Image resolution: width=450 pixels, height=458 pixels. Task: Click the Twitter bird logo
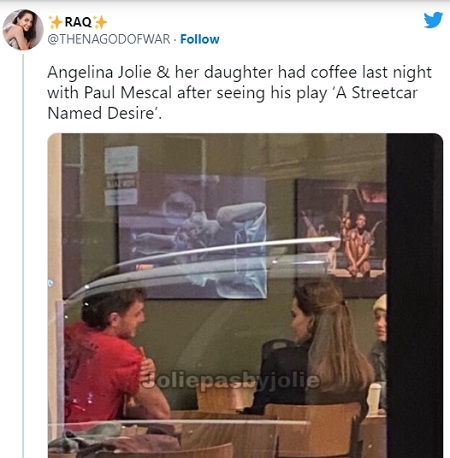tap(433, 20)
